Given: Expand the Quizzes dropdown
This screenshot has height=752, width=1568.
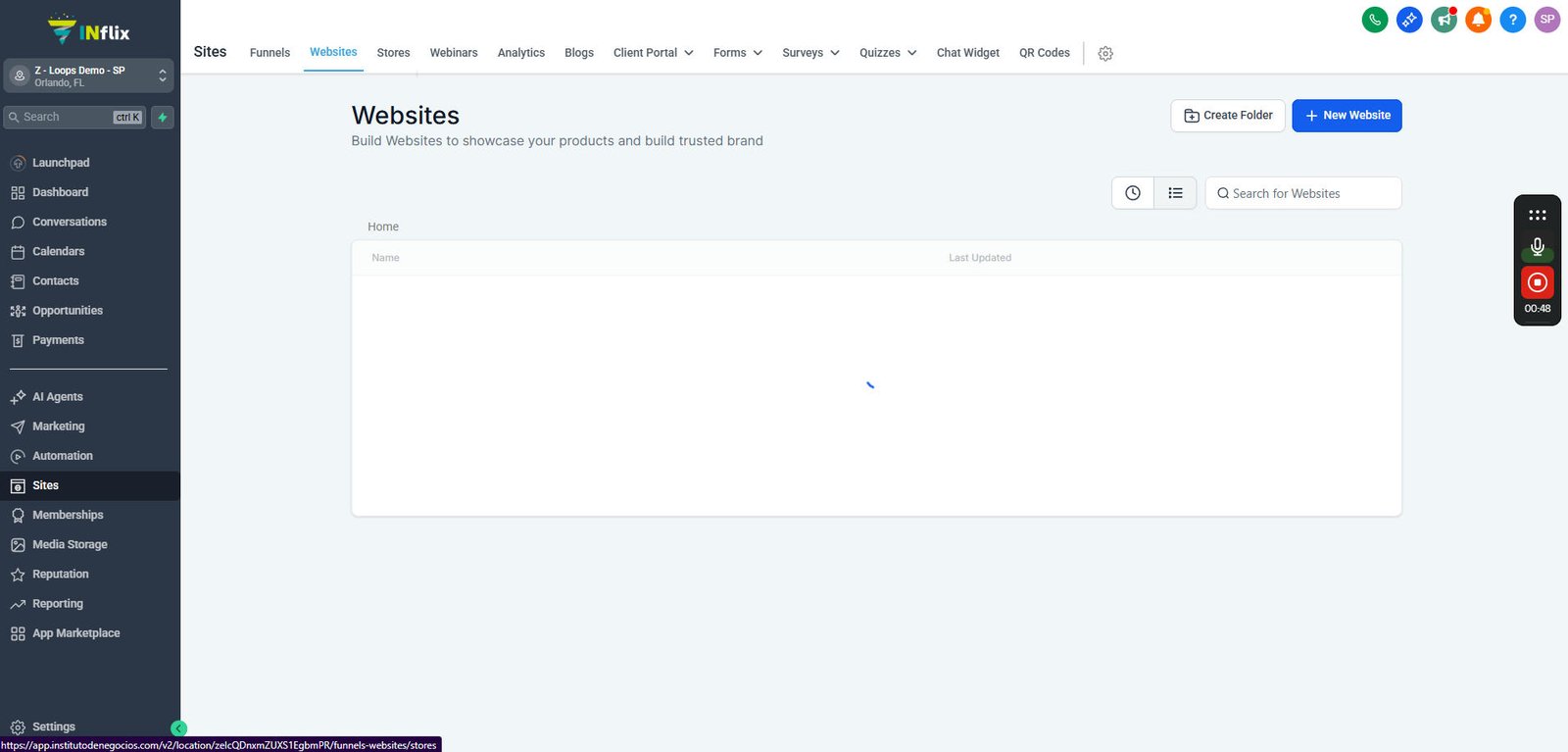Looking at the screenshot, I should 888,53.
